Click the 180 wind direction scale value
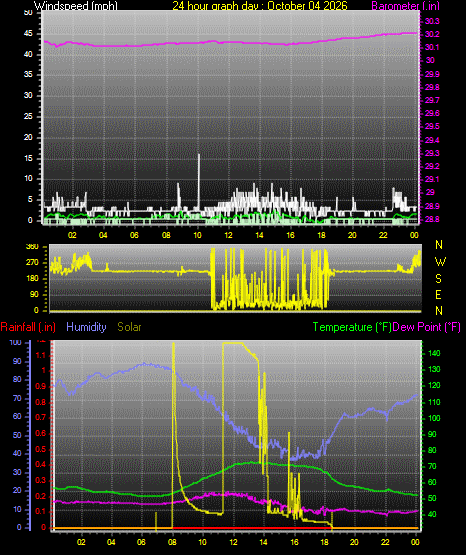This screenshot has width=466, height=555. tap(32, 279)
